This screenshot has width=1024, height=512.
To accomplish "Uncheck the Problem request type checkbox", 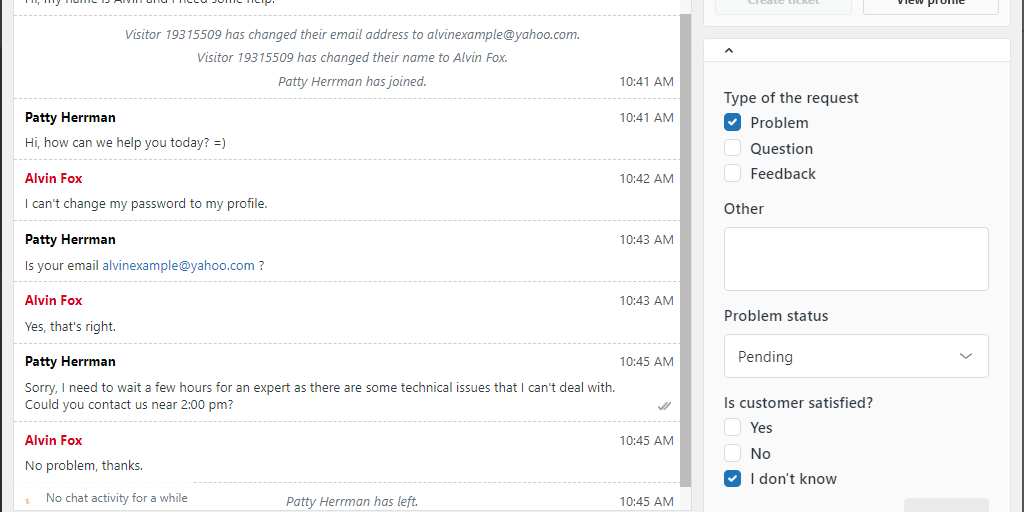I will [x=732, y=123].
